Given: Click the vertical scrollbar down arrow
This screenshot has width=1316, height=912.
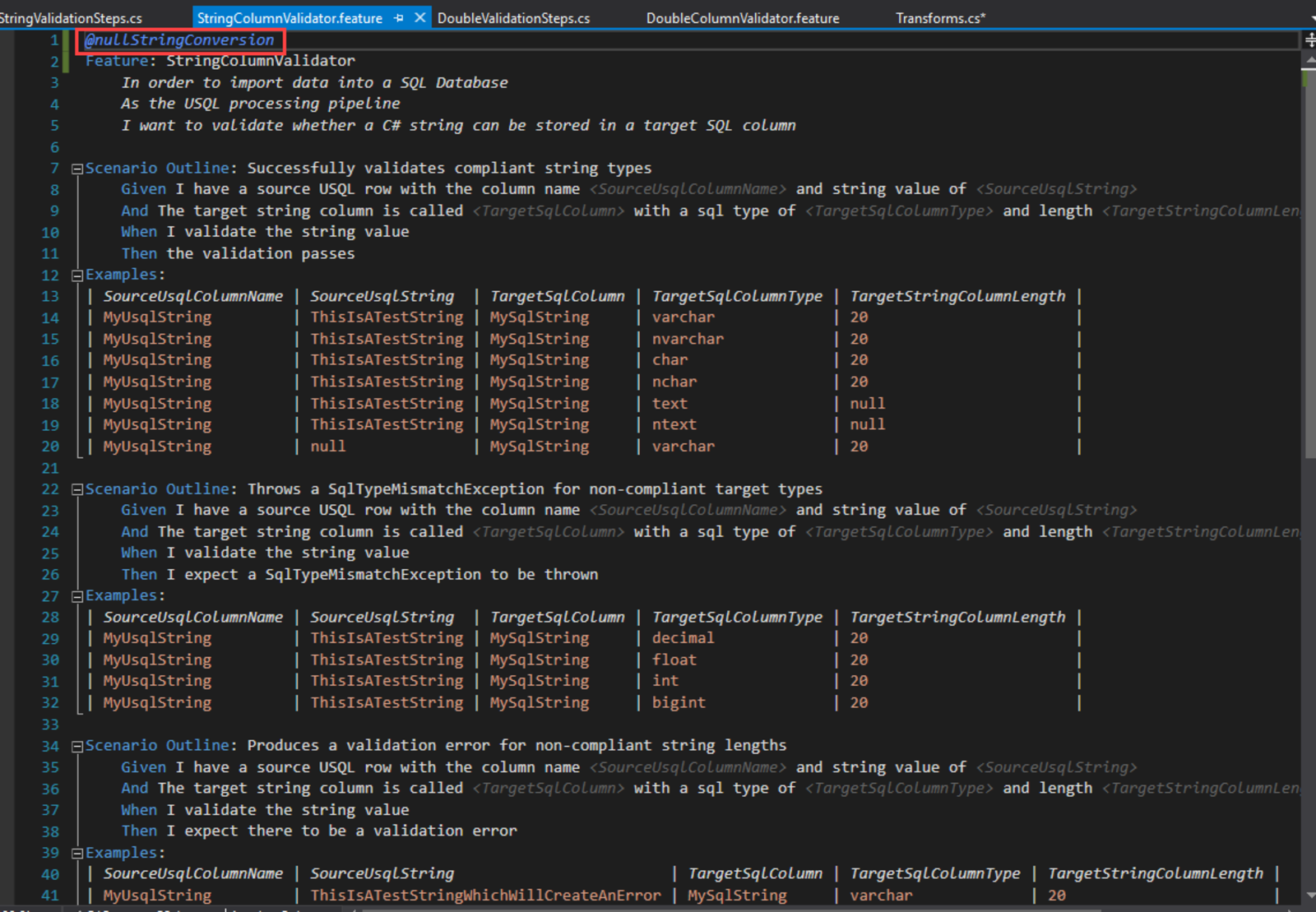Looking at the screenshot, I should (1309, 896).
